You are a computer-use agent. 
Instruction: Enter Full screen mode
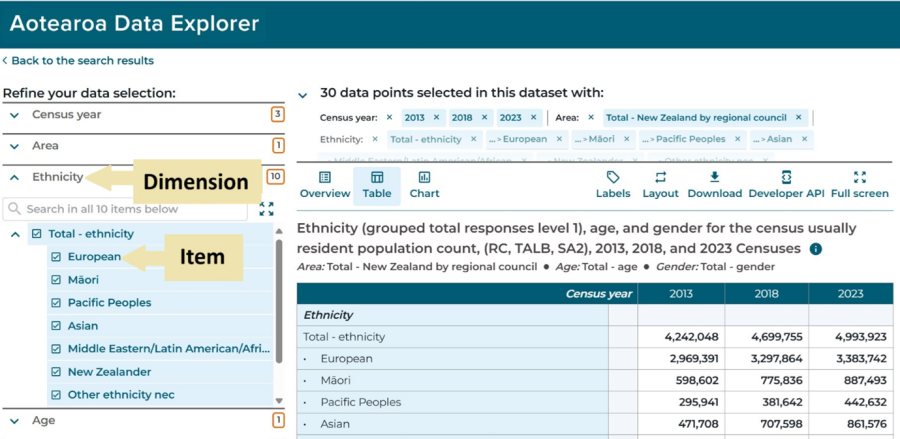pos(859,185)
